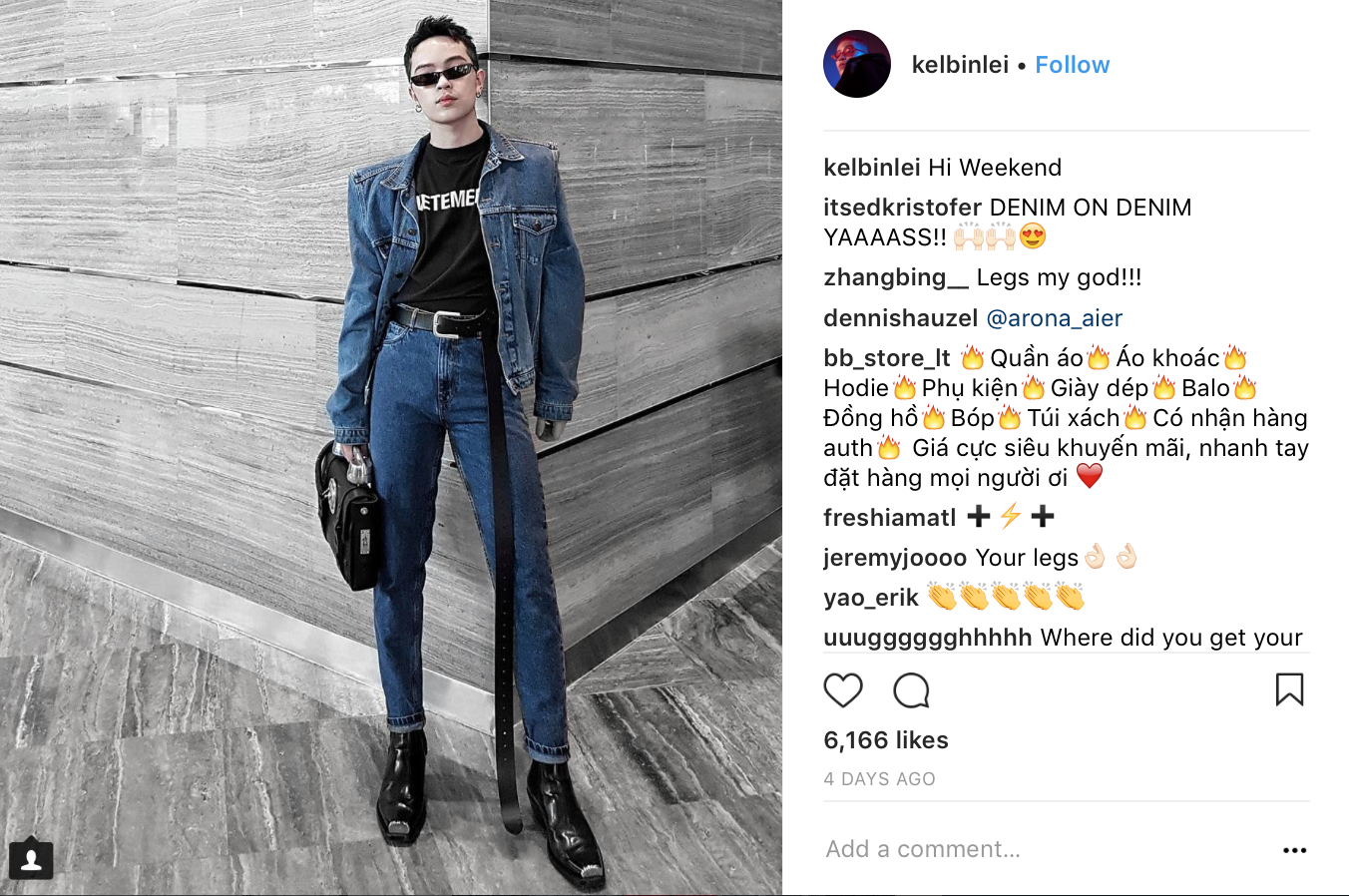View the 6,166 likes list

click(x=886, y=740)
